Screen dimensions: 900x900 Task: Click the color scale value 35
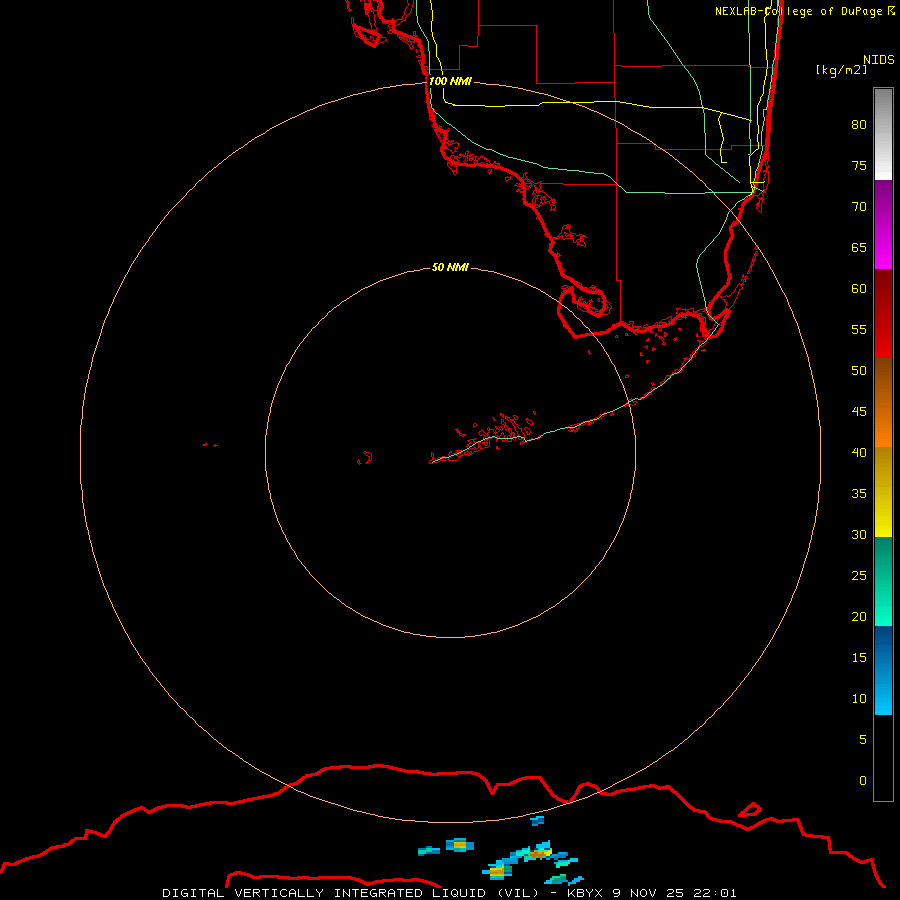859,494
